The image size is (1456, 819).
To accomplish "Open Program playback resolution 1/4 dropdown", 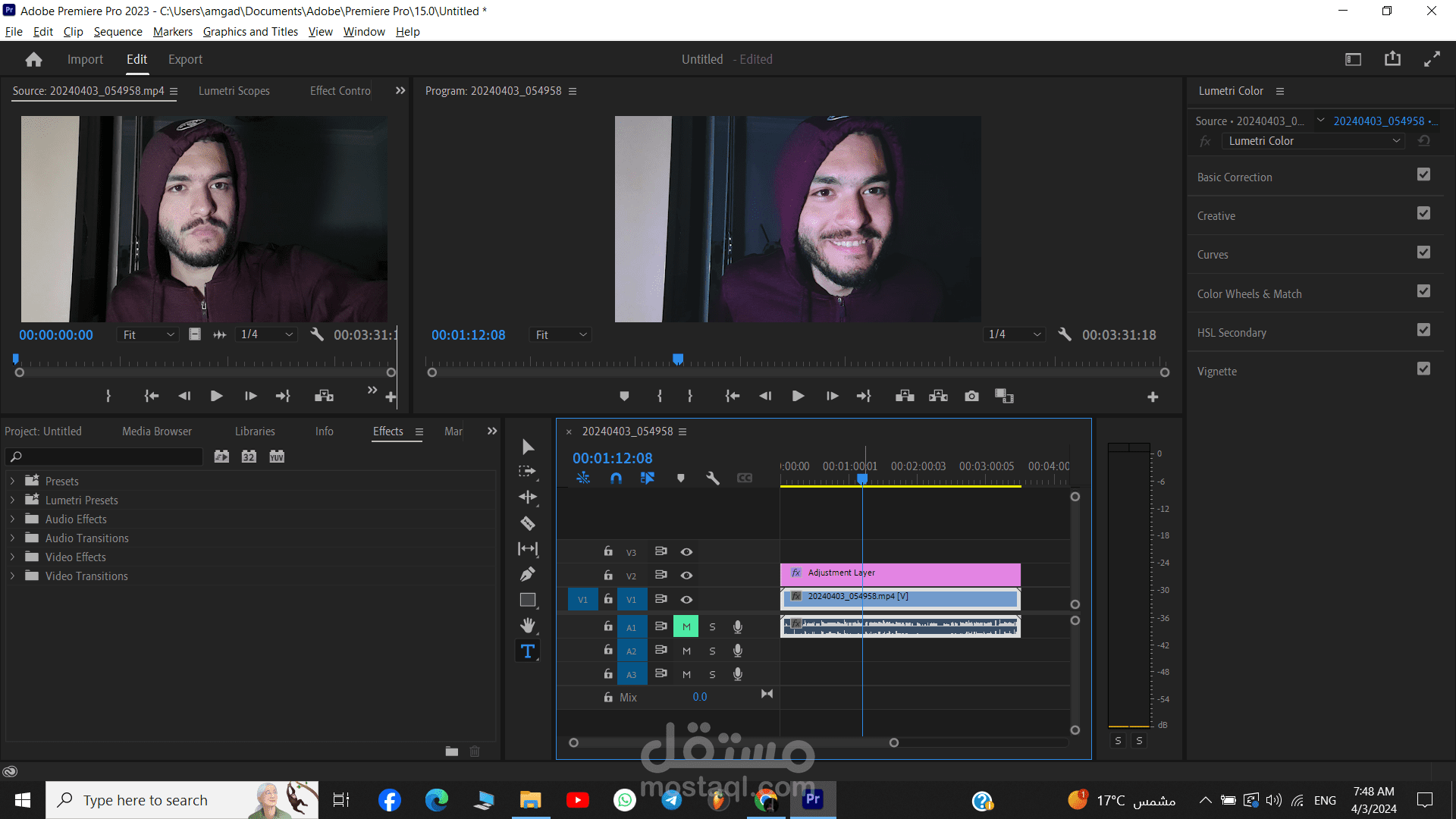I will point(1015,334).
